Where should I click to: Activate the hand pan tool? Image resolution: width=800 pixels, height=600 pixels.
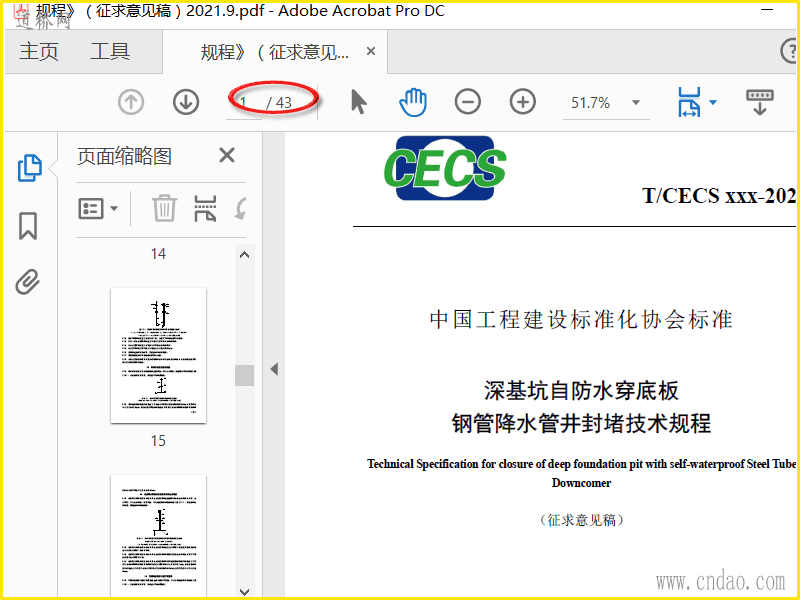click(x=413, y=102)
